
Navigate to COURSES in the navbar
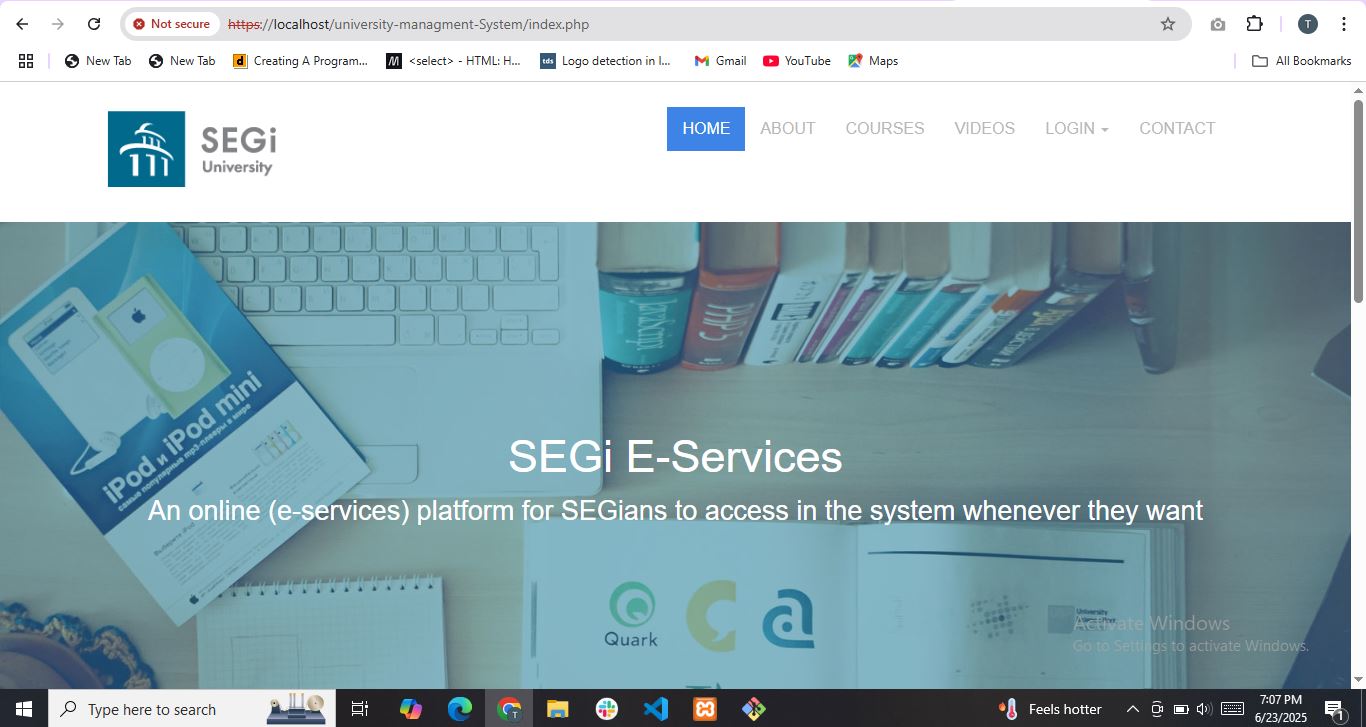click(885, 129)
